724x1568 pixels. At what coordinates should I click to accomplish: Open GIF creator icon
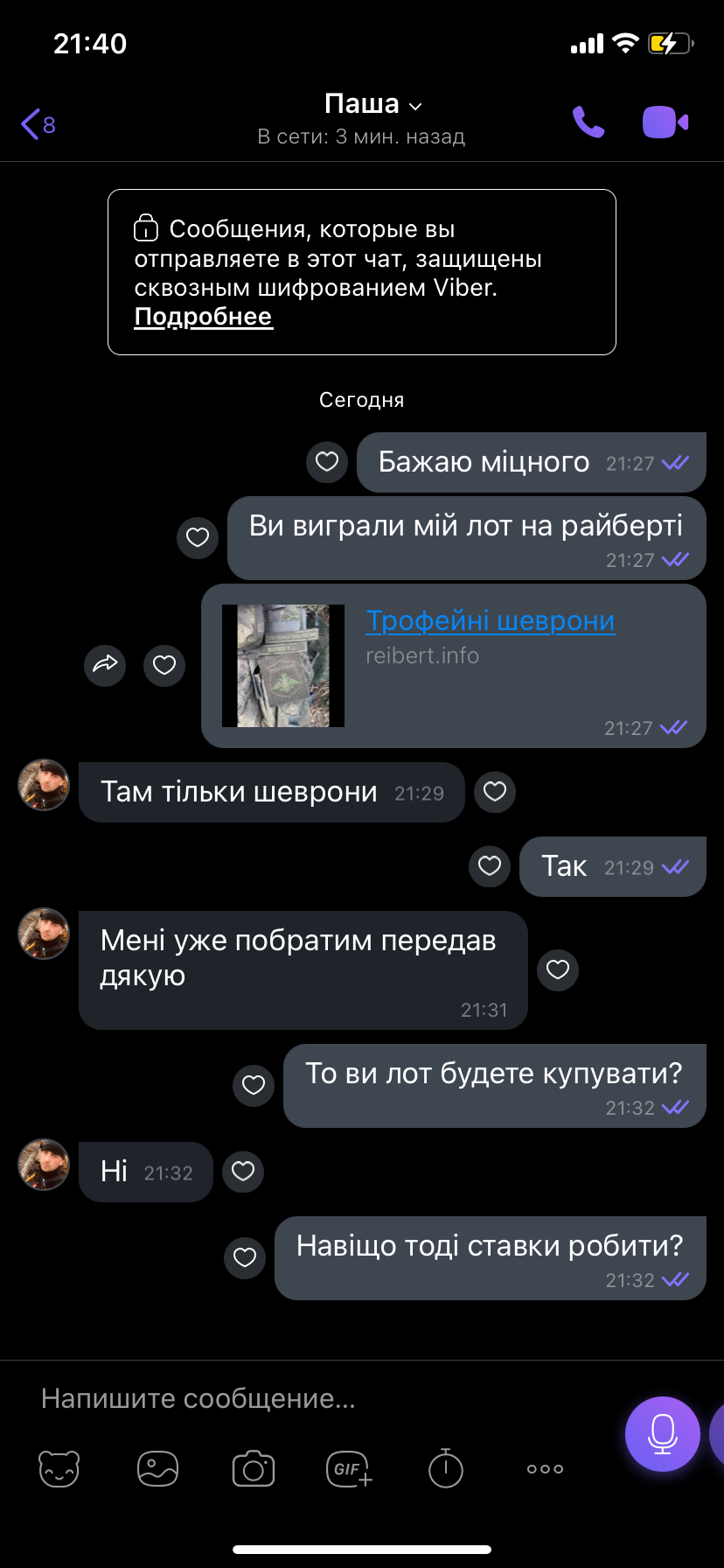[349, 1468]
